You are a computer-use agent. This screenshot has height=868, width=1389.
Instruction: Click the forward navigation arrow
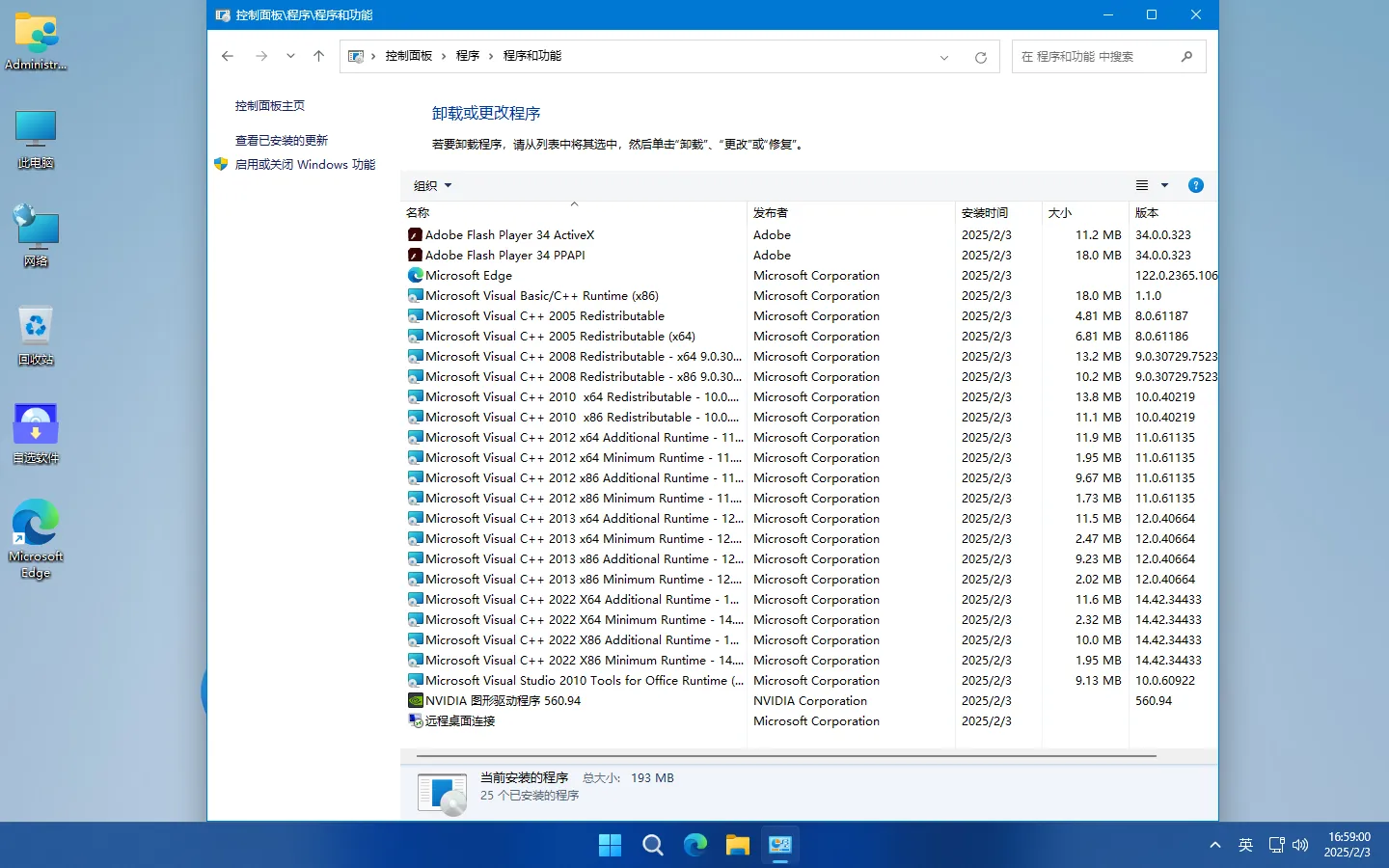coord(261,56)
